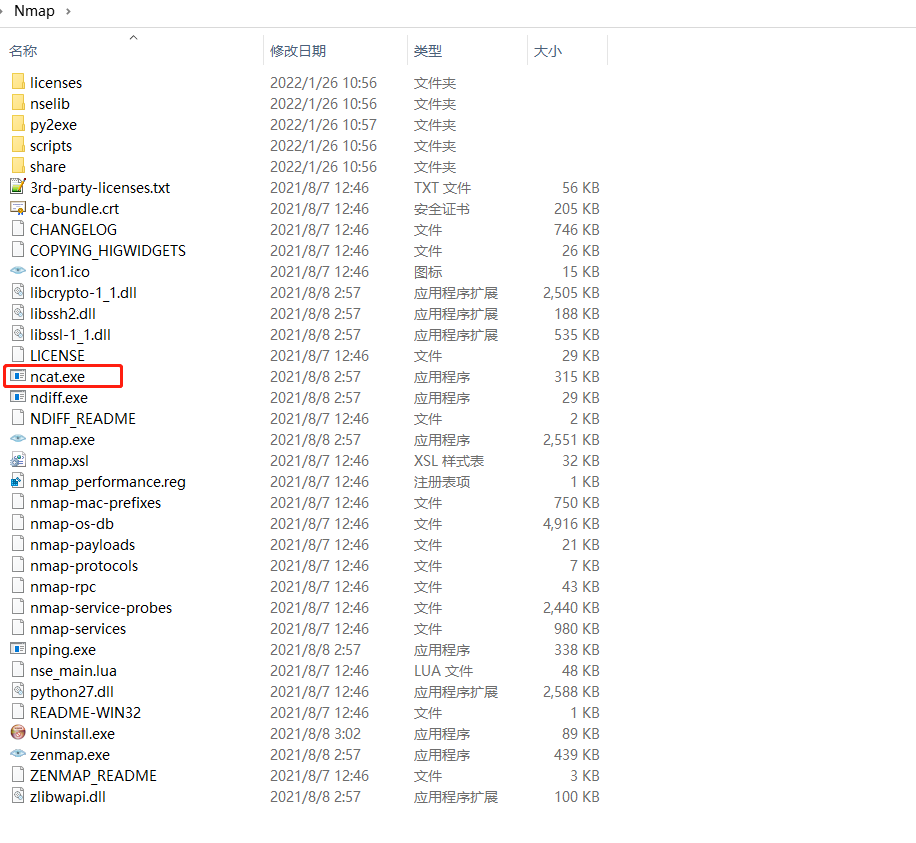
Task: Click the 安全证书 type cell
Action: tap(442, 209)
